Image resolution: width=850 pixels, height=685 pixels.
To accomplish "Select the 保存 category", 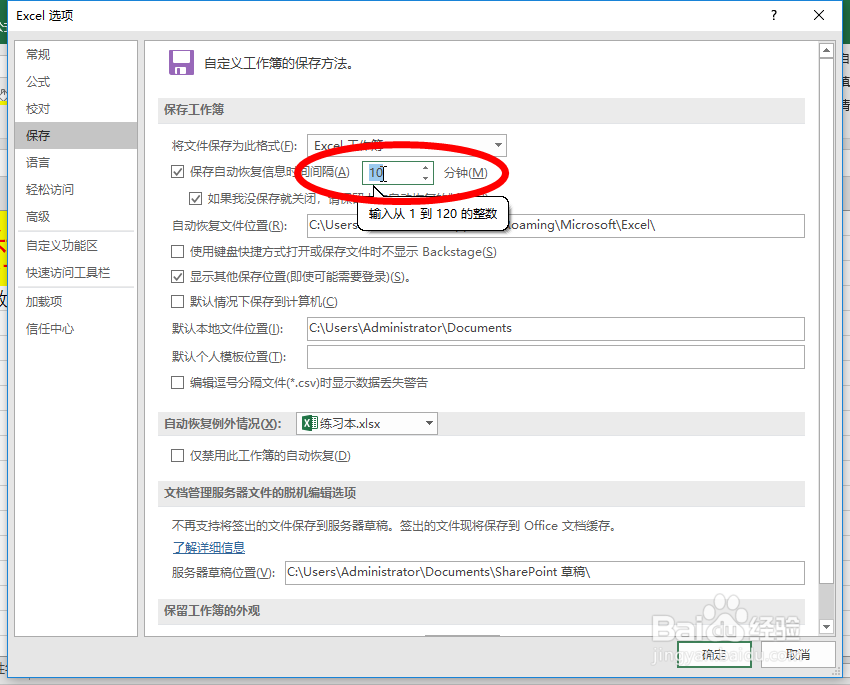I will (x=76, y=135).
